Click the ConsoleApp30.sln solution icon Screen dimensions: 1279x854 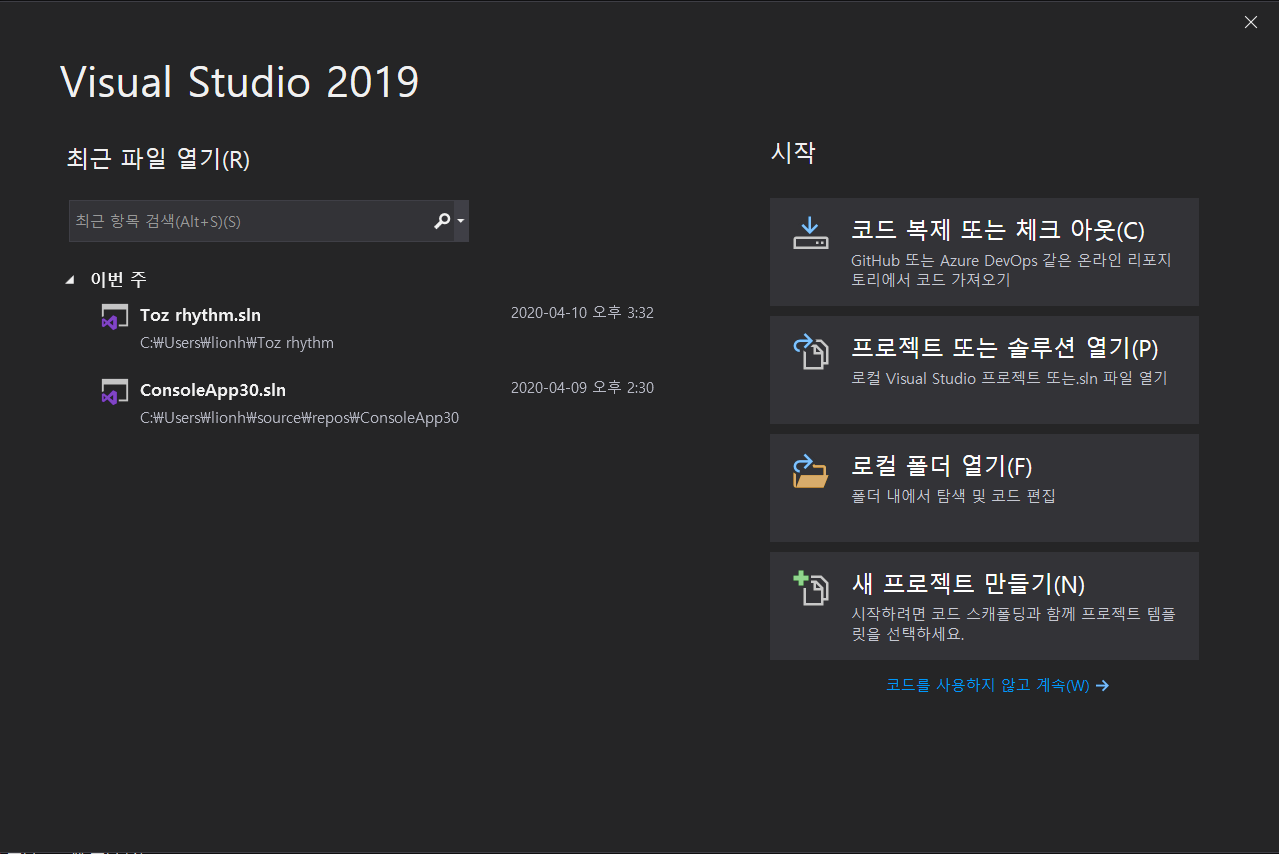[114, 392]
